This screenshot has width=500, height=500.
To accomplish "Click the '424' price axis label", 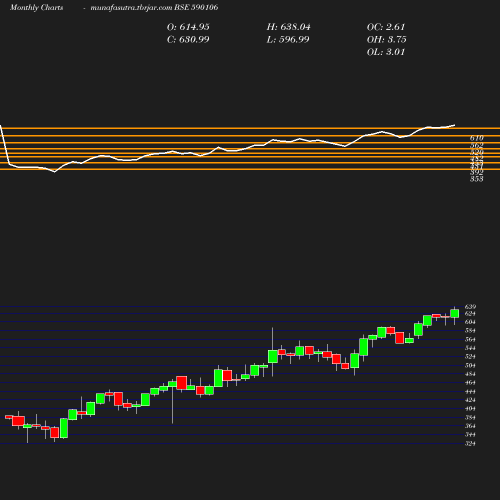I will tap(470, 400).
